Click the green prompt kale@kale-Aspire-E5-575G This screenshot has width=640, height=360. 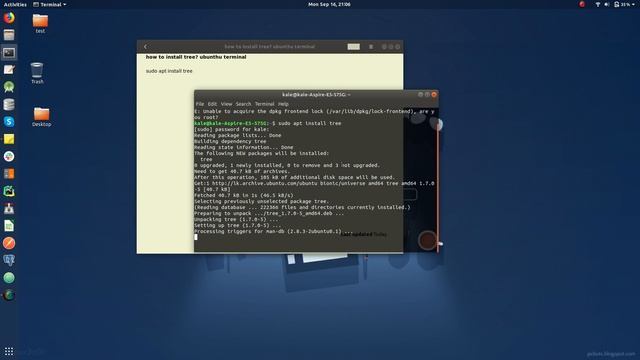pyautogui.click(x=231, y=123)
